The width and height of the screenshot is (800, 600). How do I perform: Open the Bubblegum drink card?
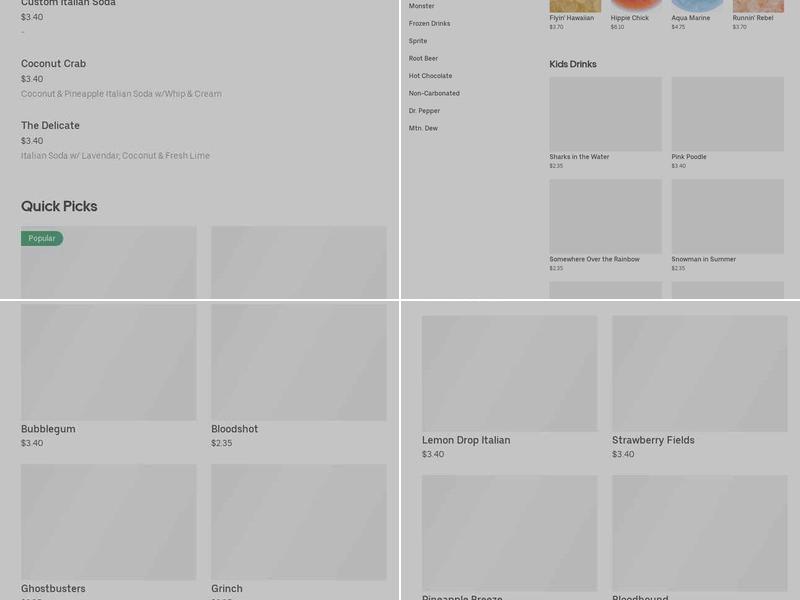pyautogui.click(x=108, y=363)
